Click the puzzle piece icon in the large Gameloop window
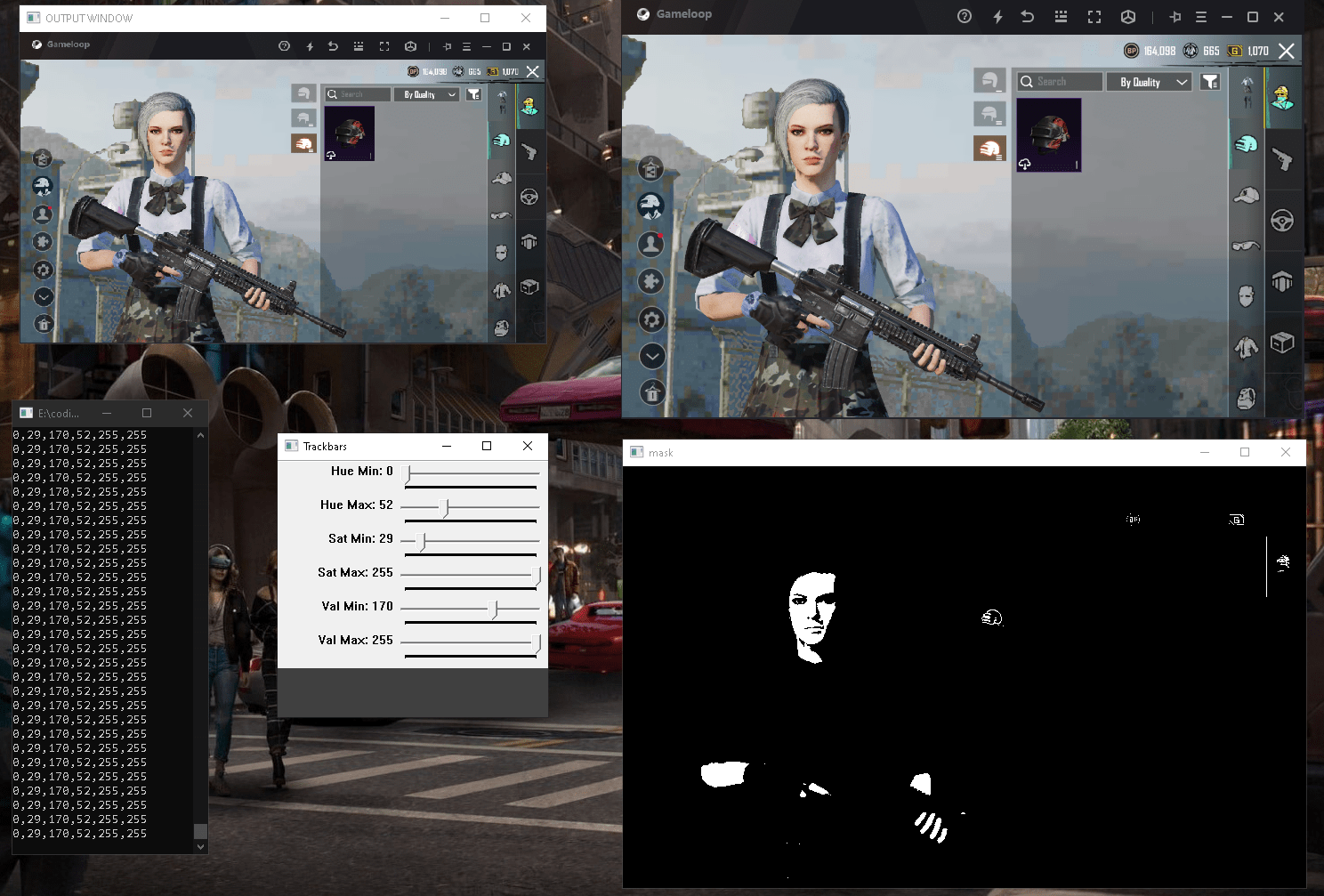Image resolution: width=1324 pixels, height=896 pixels. (651, 281)
